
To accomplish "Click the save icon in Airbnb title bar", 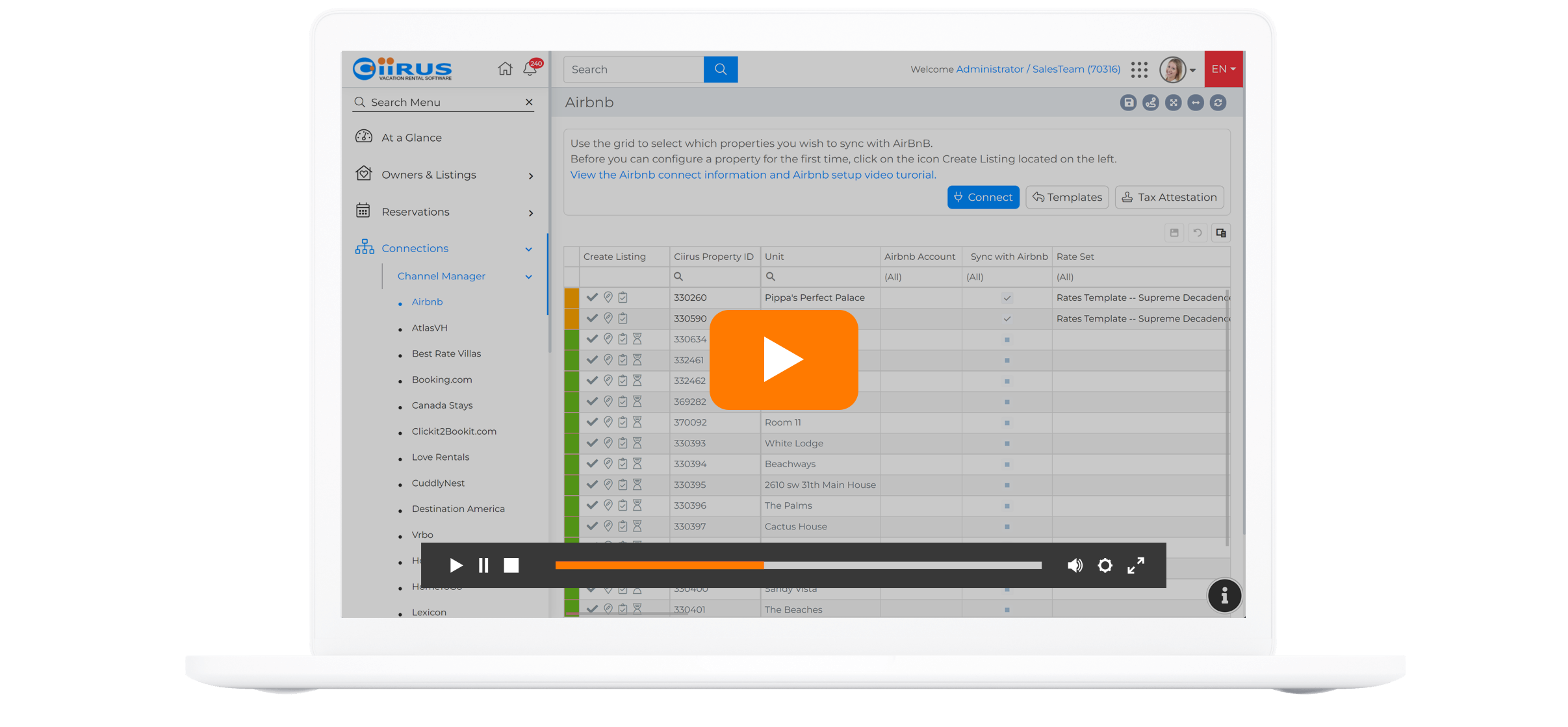I will pyautogui.click(x=1129, y=103).
